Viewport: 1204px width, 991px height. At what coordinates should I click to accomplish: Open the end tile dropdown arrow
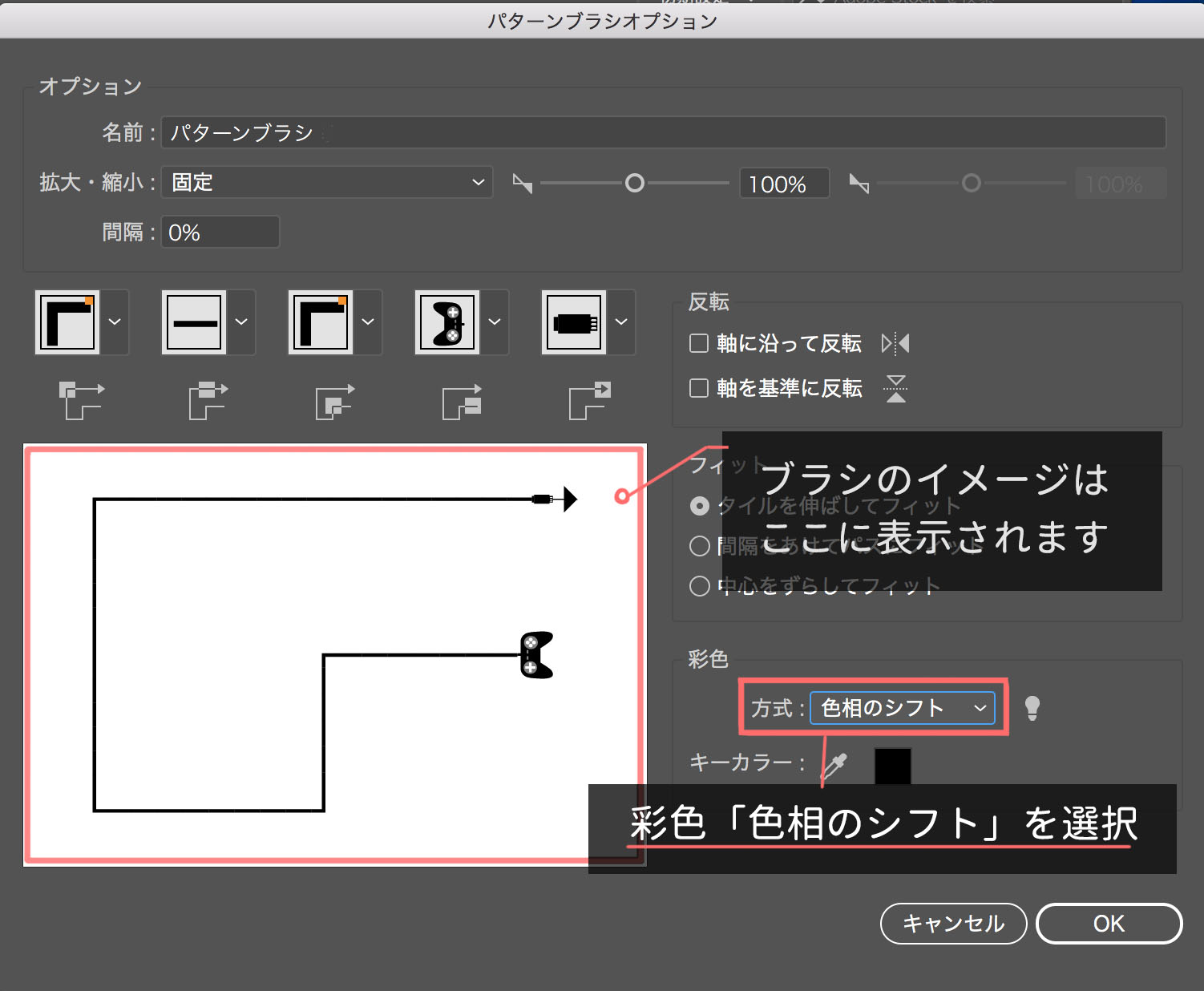click(621, 322)
